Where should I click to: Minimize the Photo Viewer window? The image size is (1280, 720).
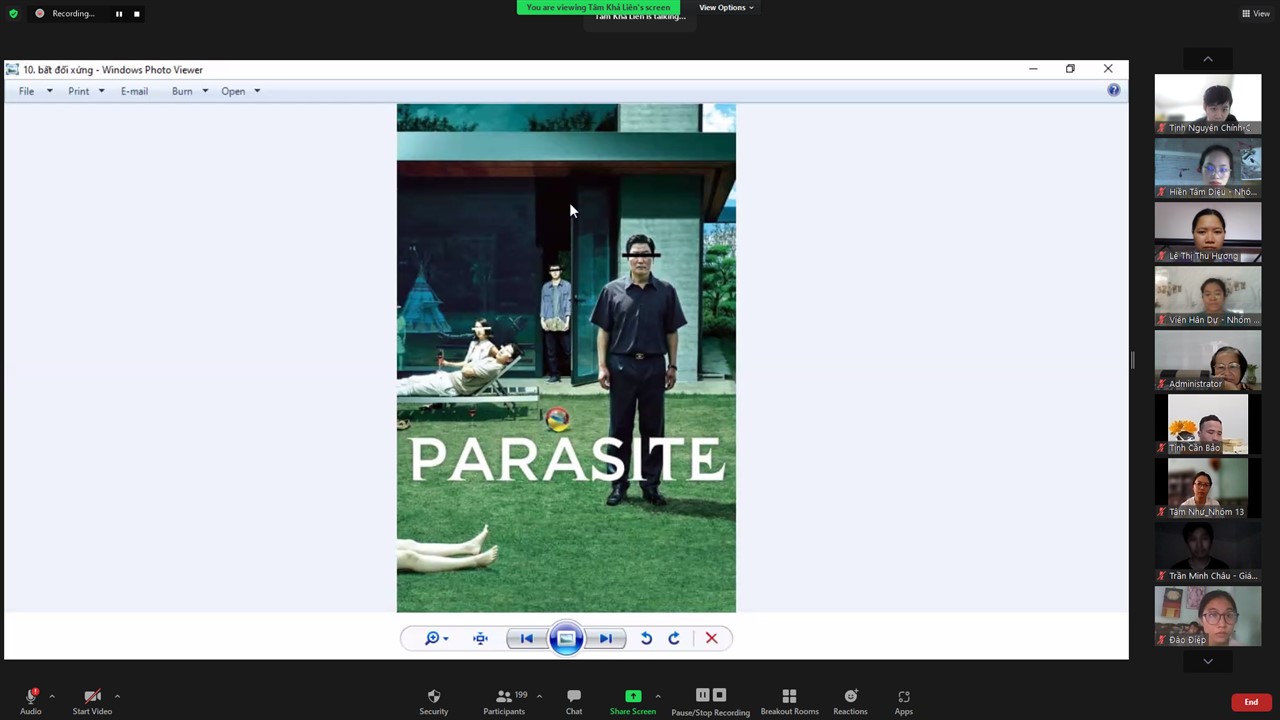click(1033, 69)
